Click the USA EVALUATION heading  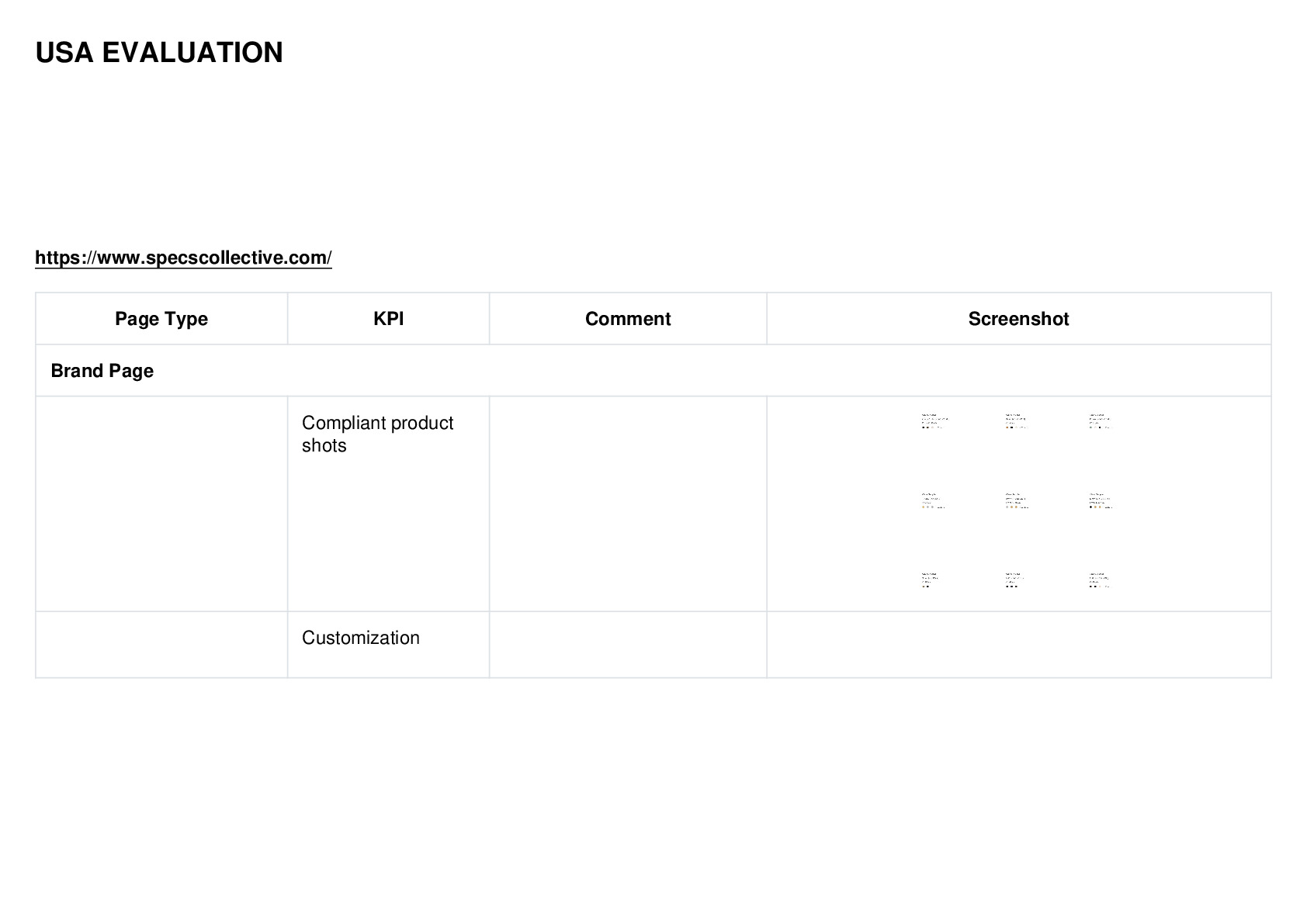[159, 53]
